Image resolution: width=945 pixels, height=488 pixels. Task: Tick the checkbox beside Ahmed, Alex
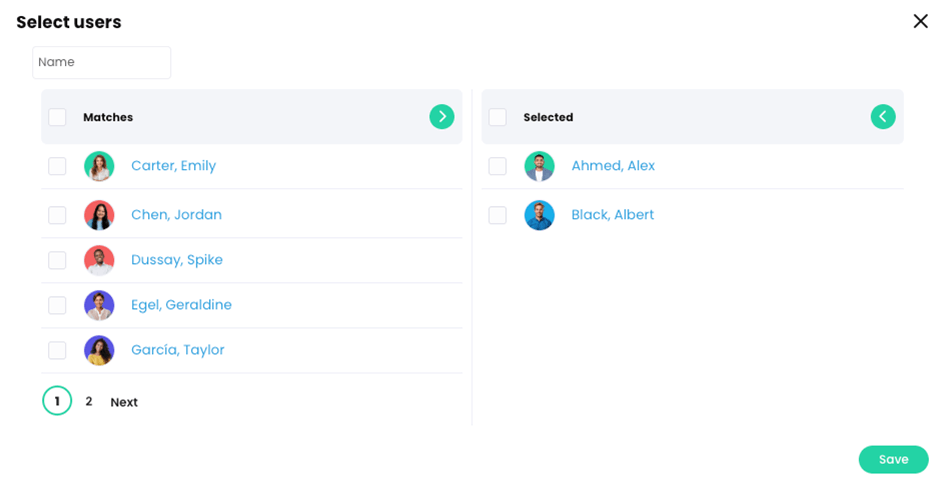tap(497, 166)
